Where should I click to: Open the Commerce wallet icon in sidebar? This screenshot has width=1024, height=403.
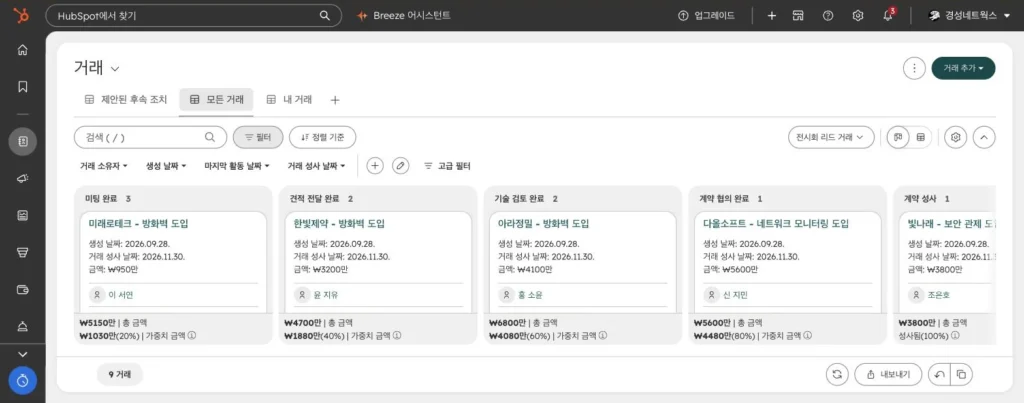[x=22, y=289]
